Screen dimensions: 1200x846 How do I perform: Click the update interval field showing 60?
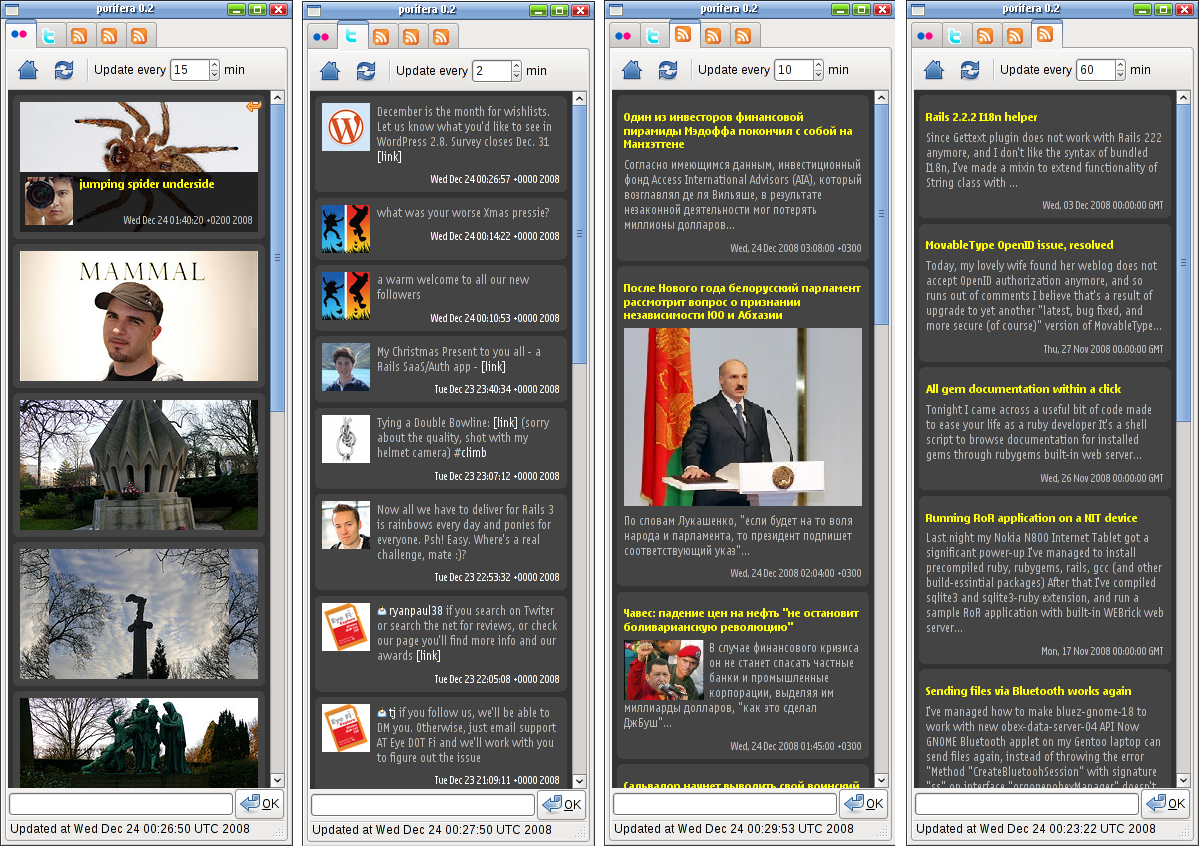click(x=1095, y=70)
